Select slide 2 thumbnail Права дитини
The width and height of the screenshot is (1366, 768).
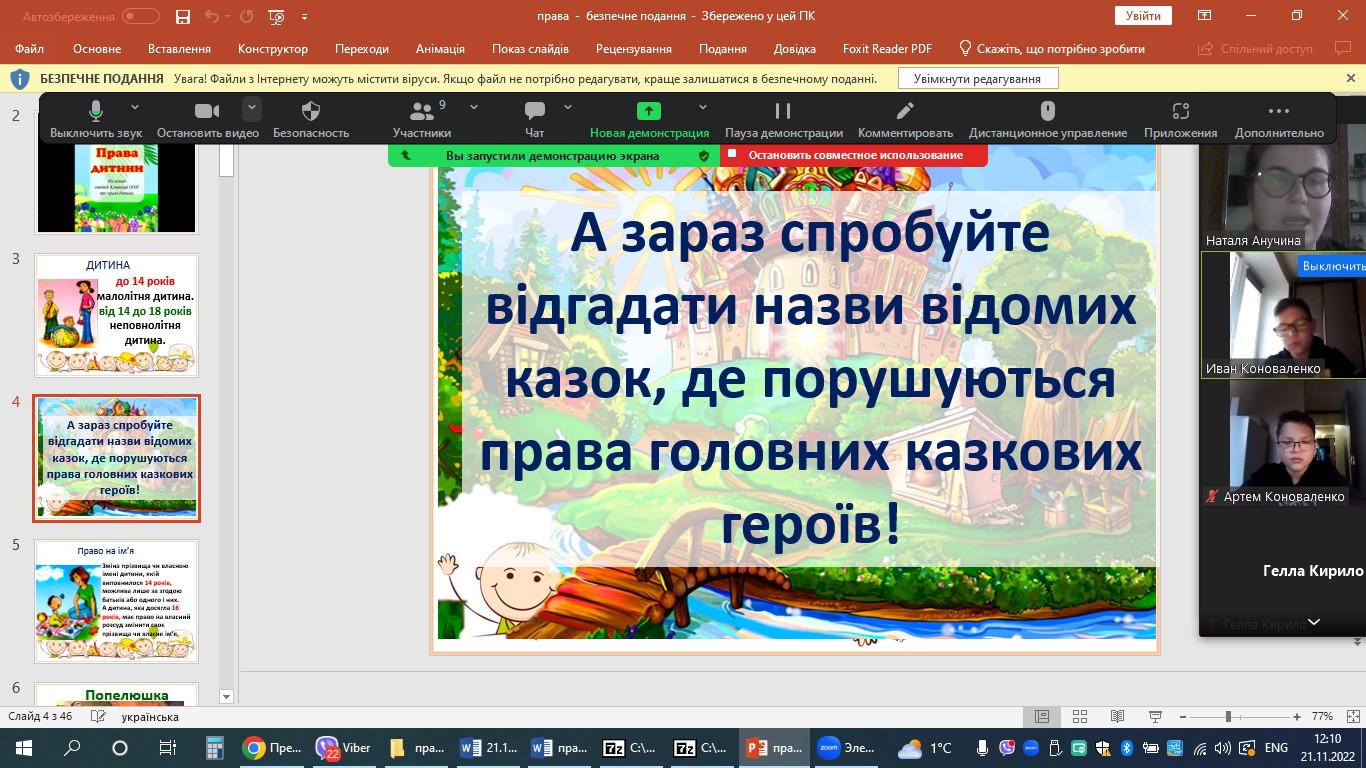point(116,186)
